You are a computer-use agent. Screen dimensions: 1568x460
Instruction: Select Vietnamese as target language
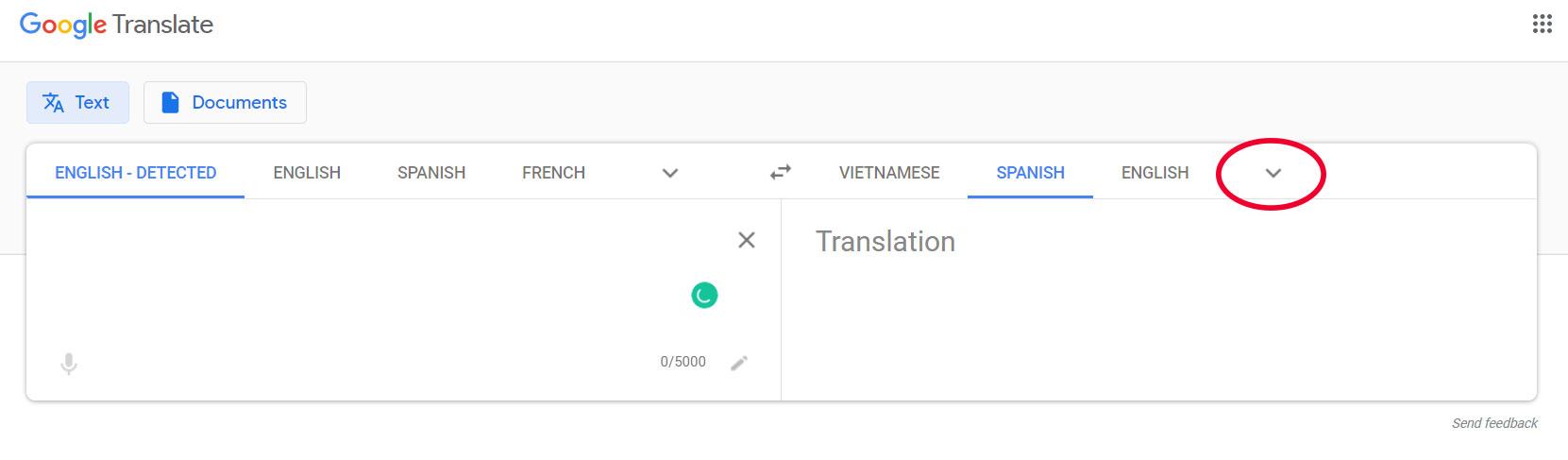click(x=889, y=173)
